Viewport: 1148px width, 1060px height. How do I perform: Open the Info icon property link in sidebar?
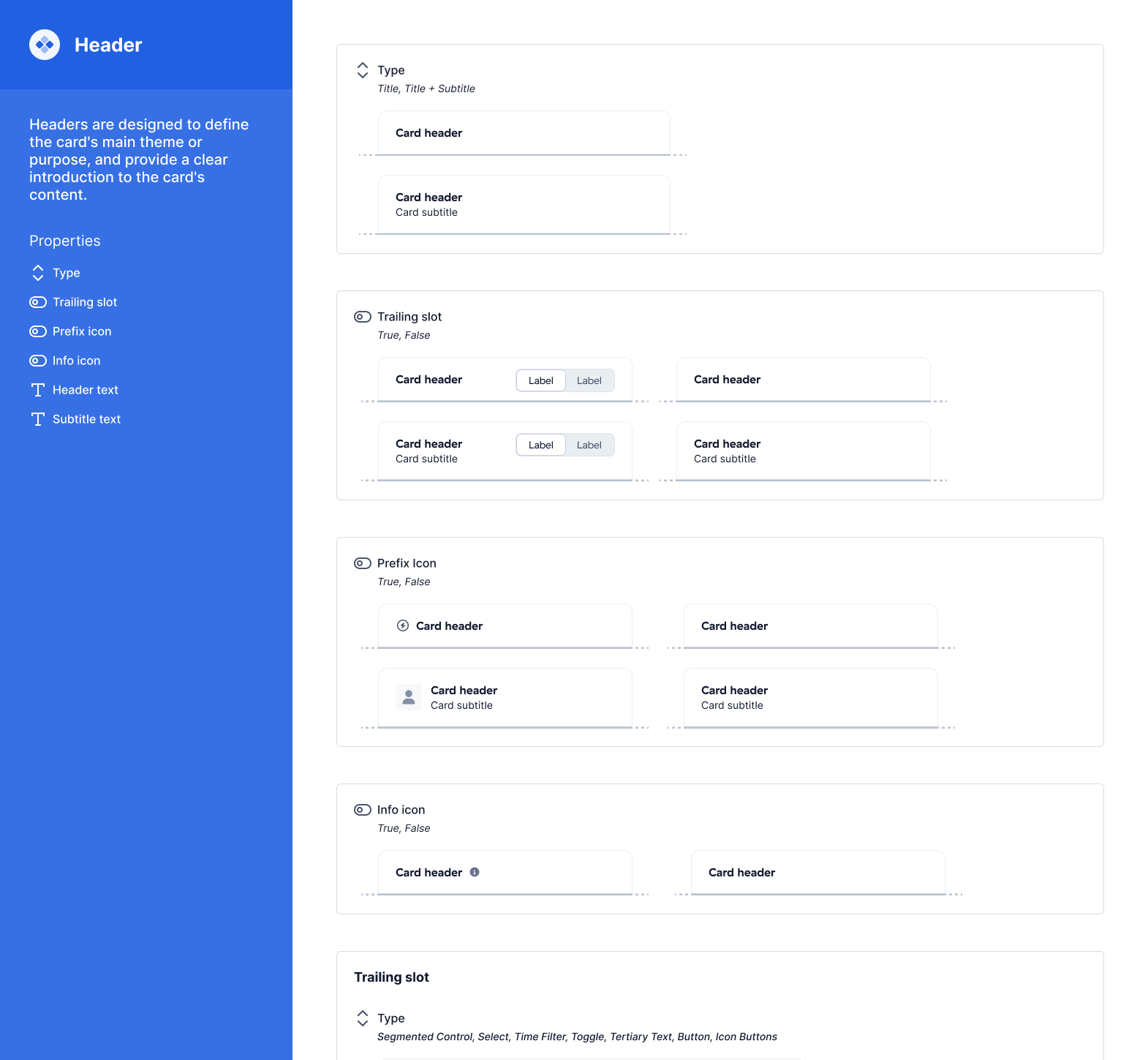77,361
